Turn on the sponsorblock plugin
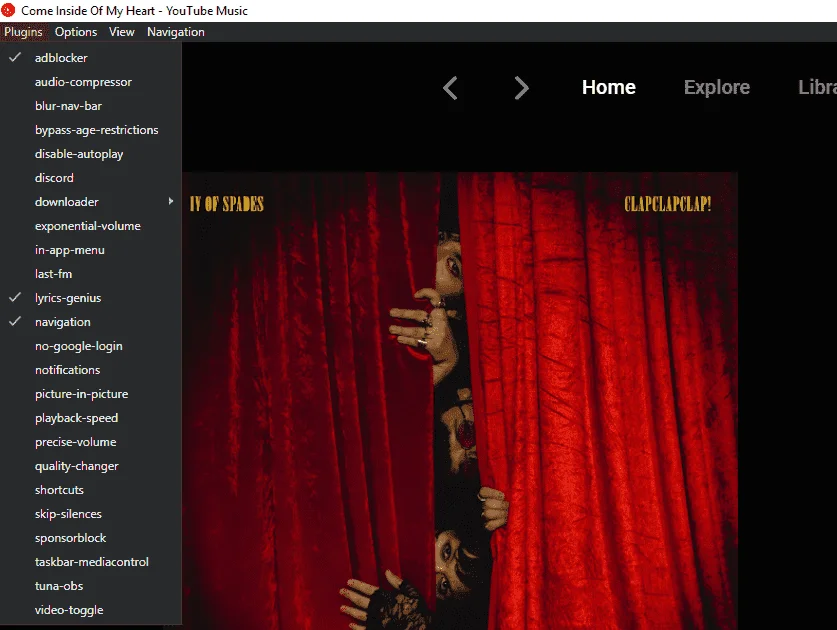The image size is (837, 630). pyautogui.click(x=91, y=538)
